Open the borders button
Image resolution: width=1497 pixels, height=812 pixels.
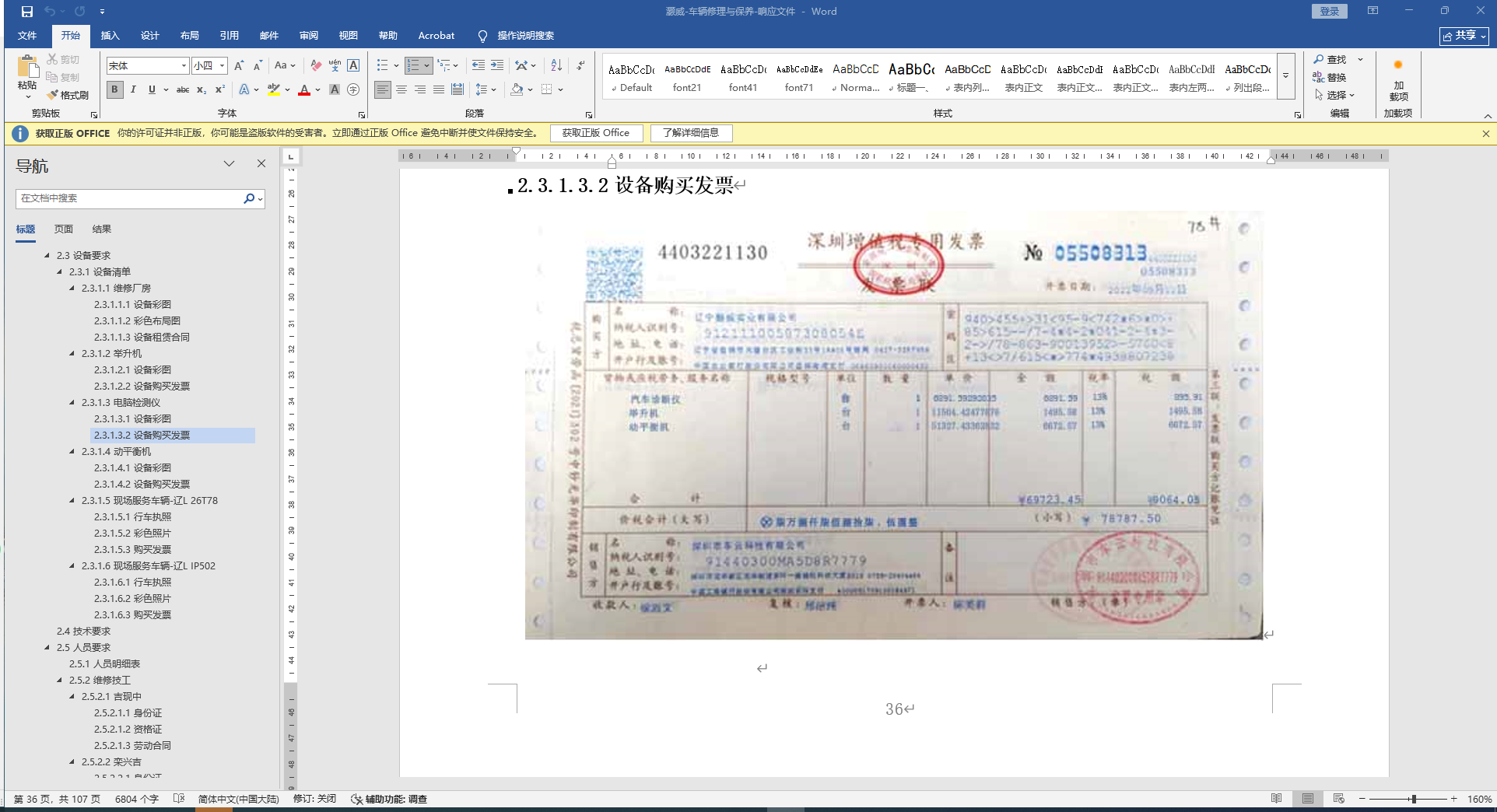(x=547, y=90)
